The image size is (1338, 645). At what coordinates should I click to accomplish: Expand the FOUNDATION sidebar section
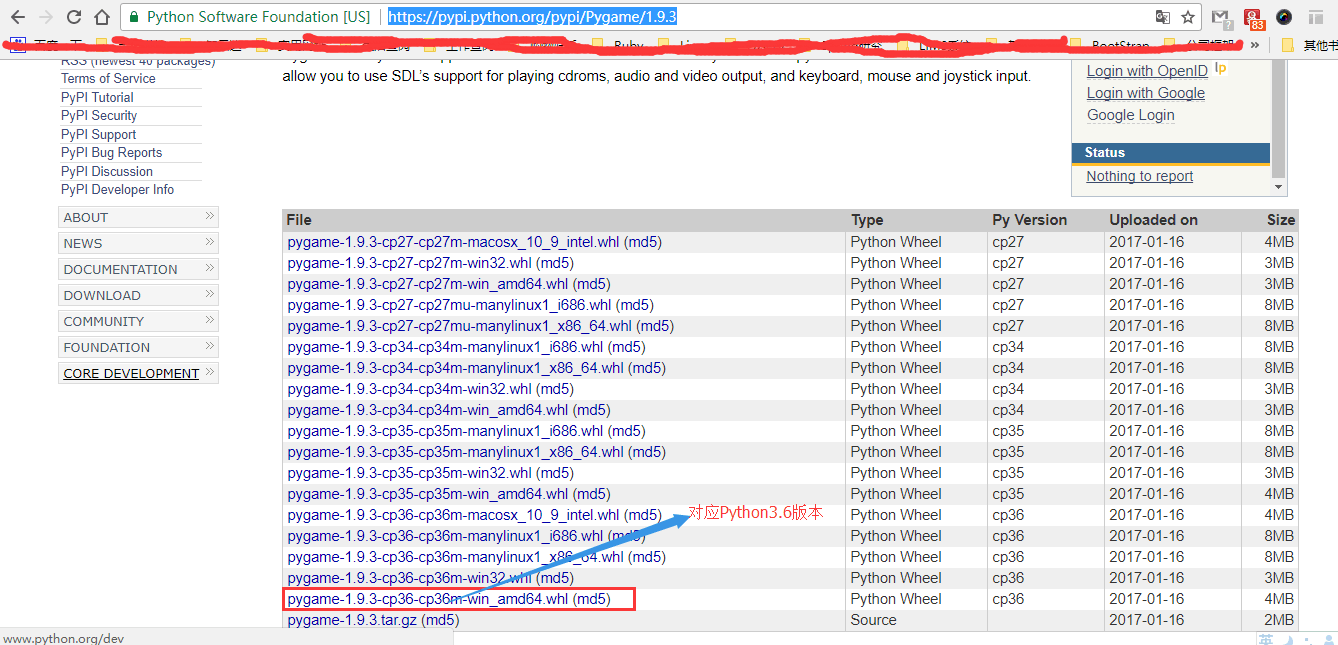[x=139, y=347]
